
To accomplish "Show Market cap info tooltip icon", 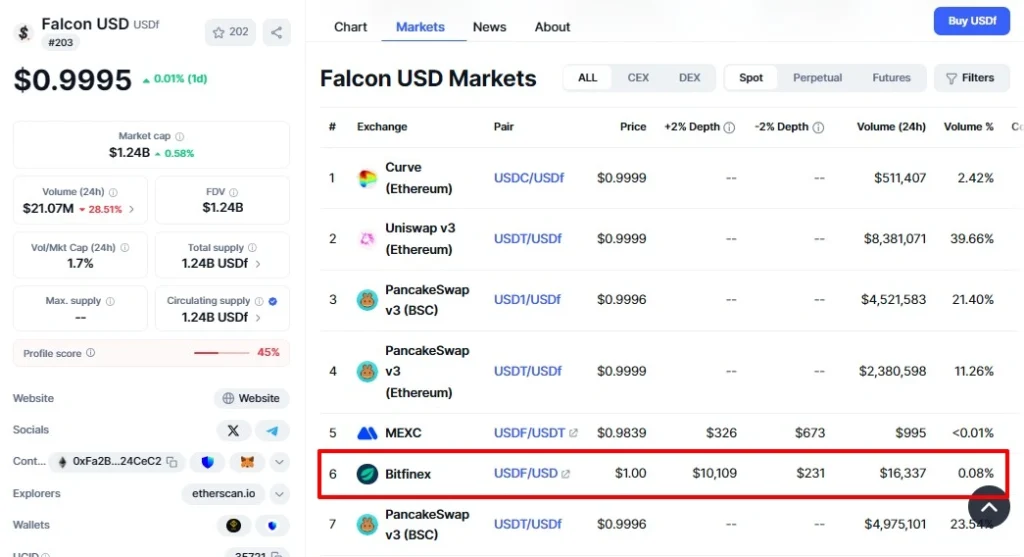I will click(x=180, y=136).
